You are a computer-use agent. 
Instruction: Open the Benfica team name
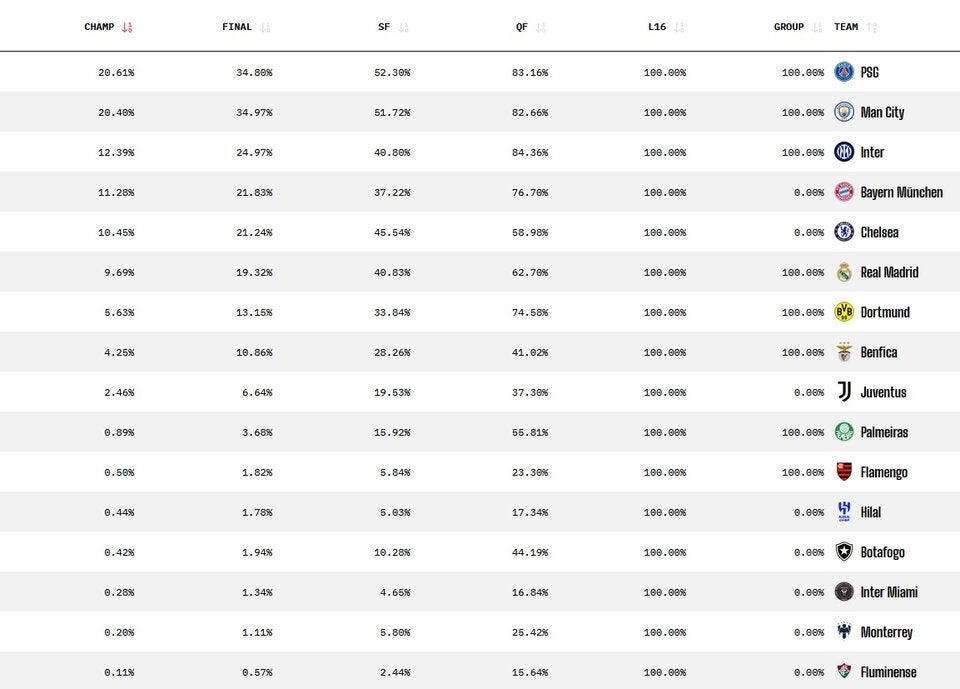click(x=879, y=352)
